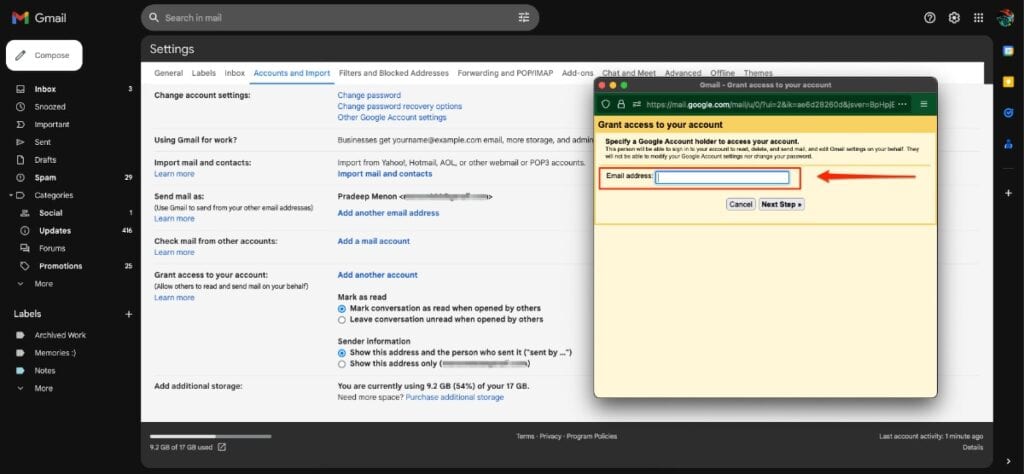Open Other Google Account settings link

[x=392, y=118]
